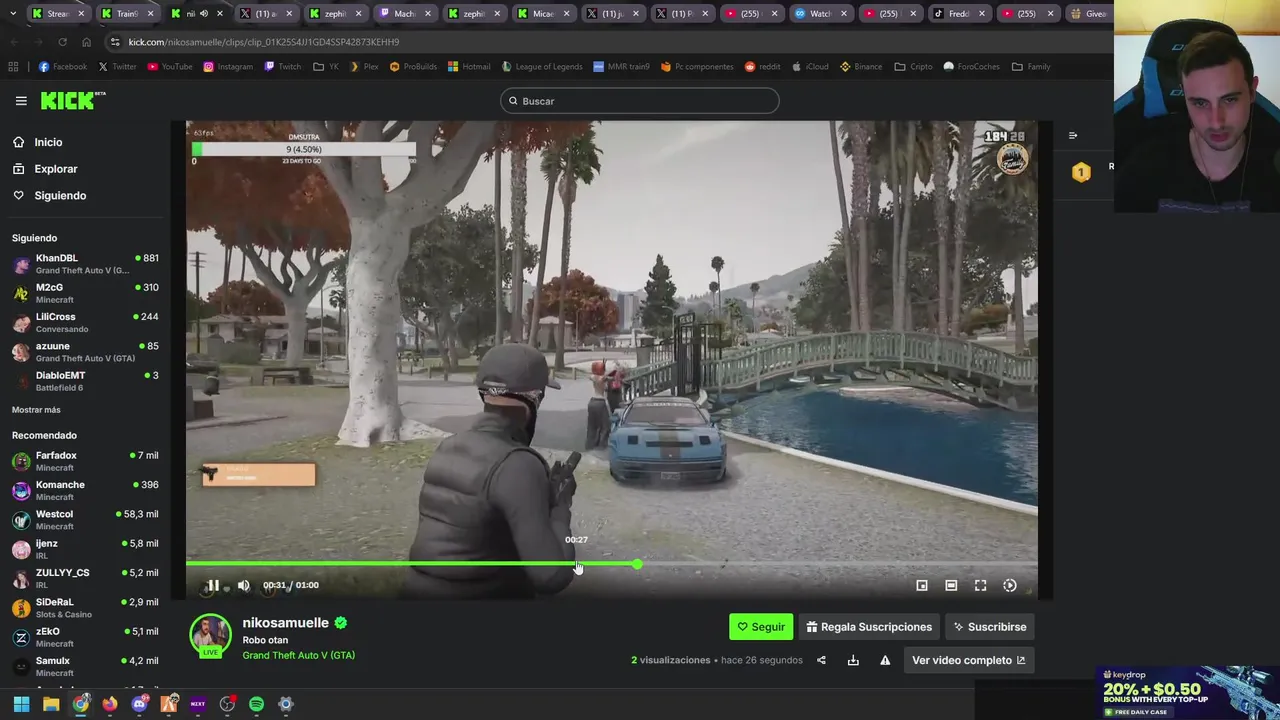Open the hamburger sidebar menu
Viewport: 1280px width, 720px height.
(21, 101)
